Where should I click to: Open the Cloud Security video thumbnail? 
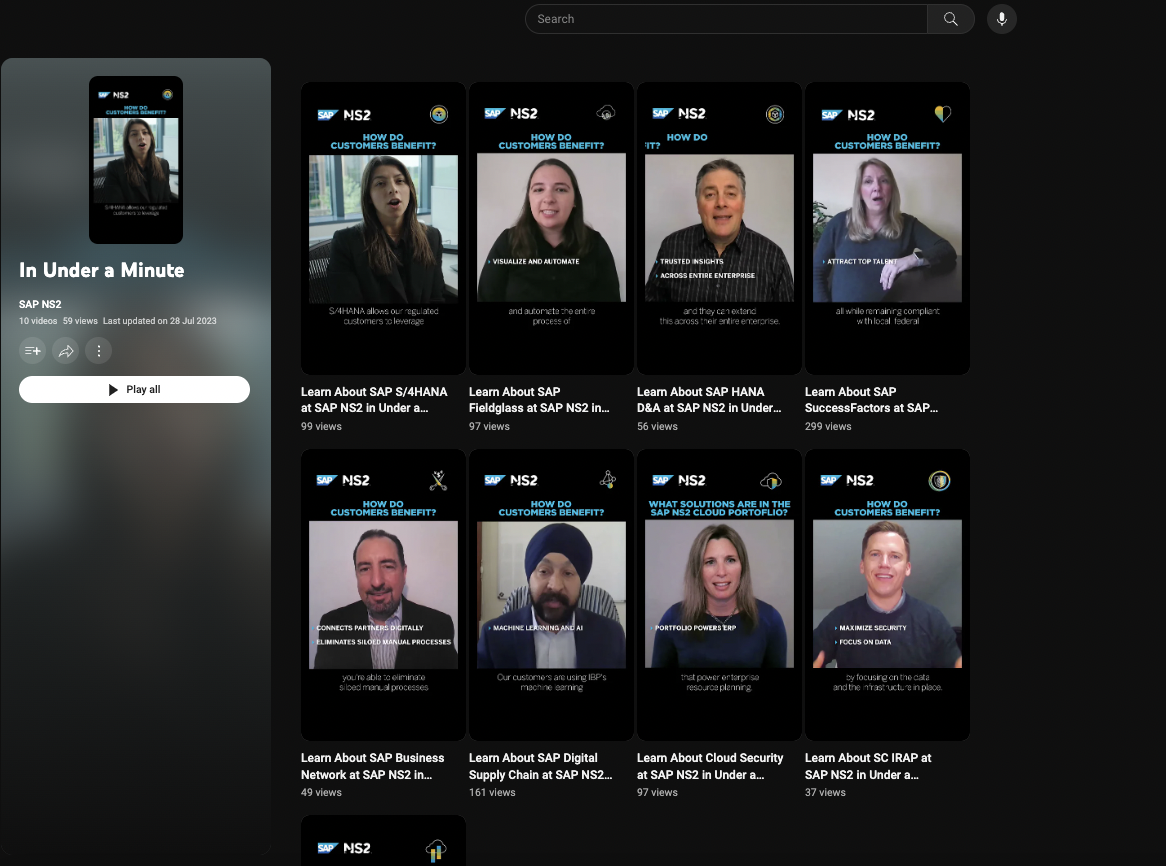[x=719, y=595]
